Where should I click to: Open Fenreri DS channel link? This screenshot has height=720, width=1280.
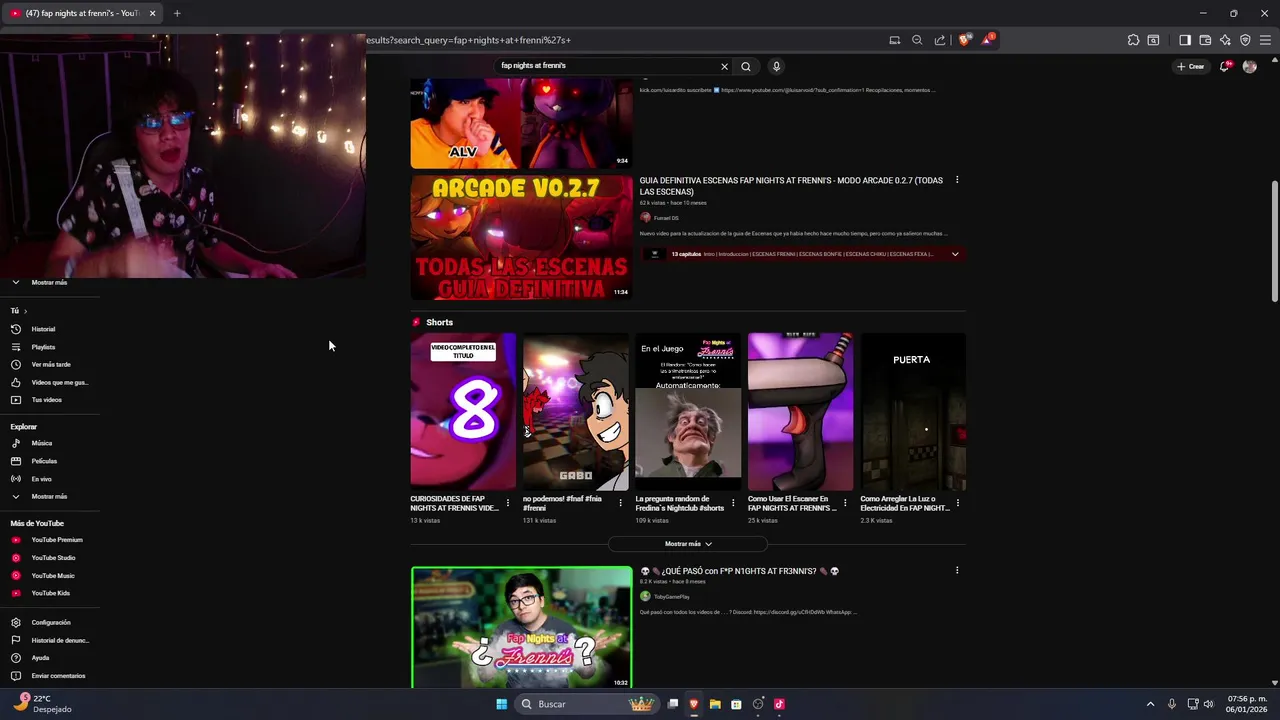point(665,218)
